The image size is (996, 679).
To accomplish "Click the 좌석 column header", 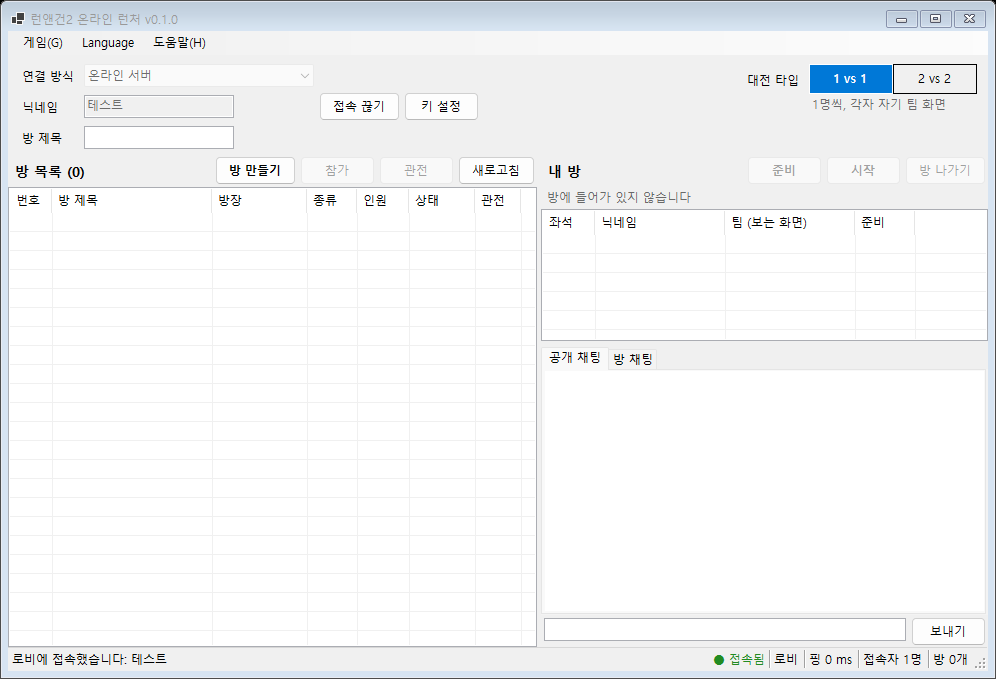I will tap(569, 222).
